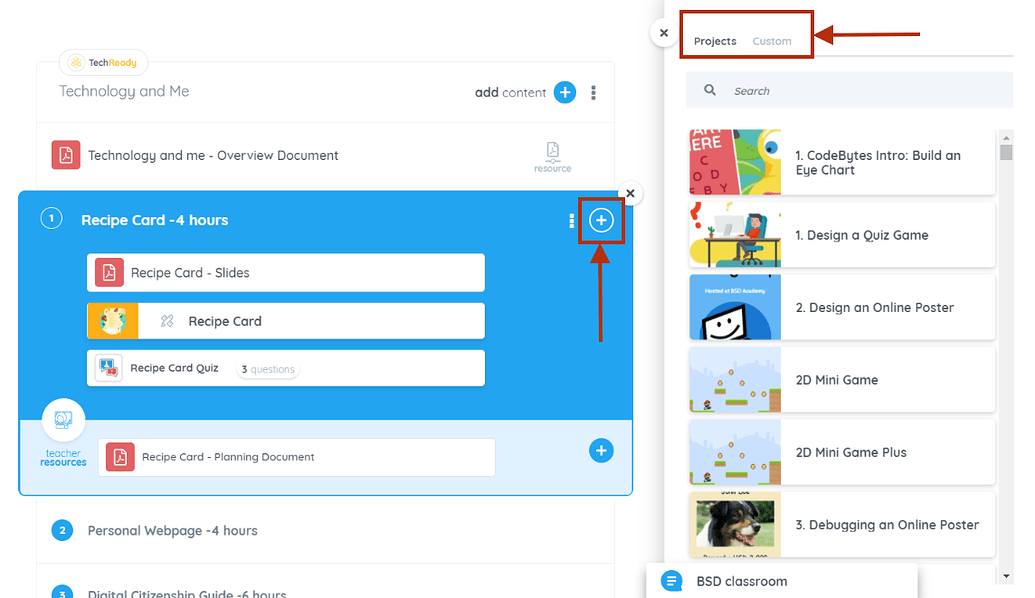Click the PDF icon on Technology and me Overview Document
This screenshot has width=1035, height=598.
(65, 156)
